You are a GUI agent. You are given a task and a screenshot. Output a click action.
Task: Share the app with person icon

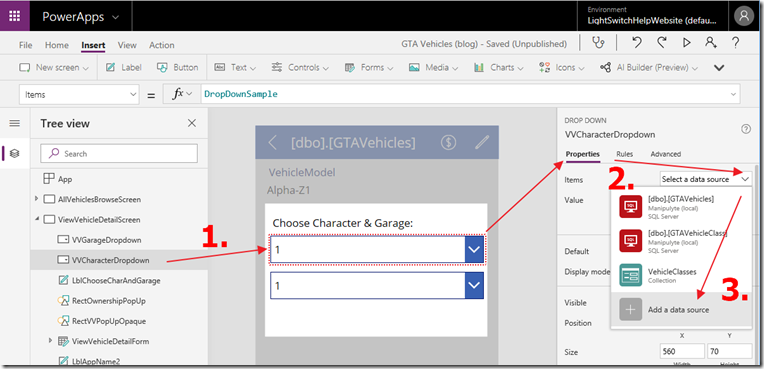tap(711, 43)
